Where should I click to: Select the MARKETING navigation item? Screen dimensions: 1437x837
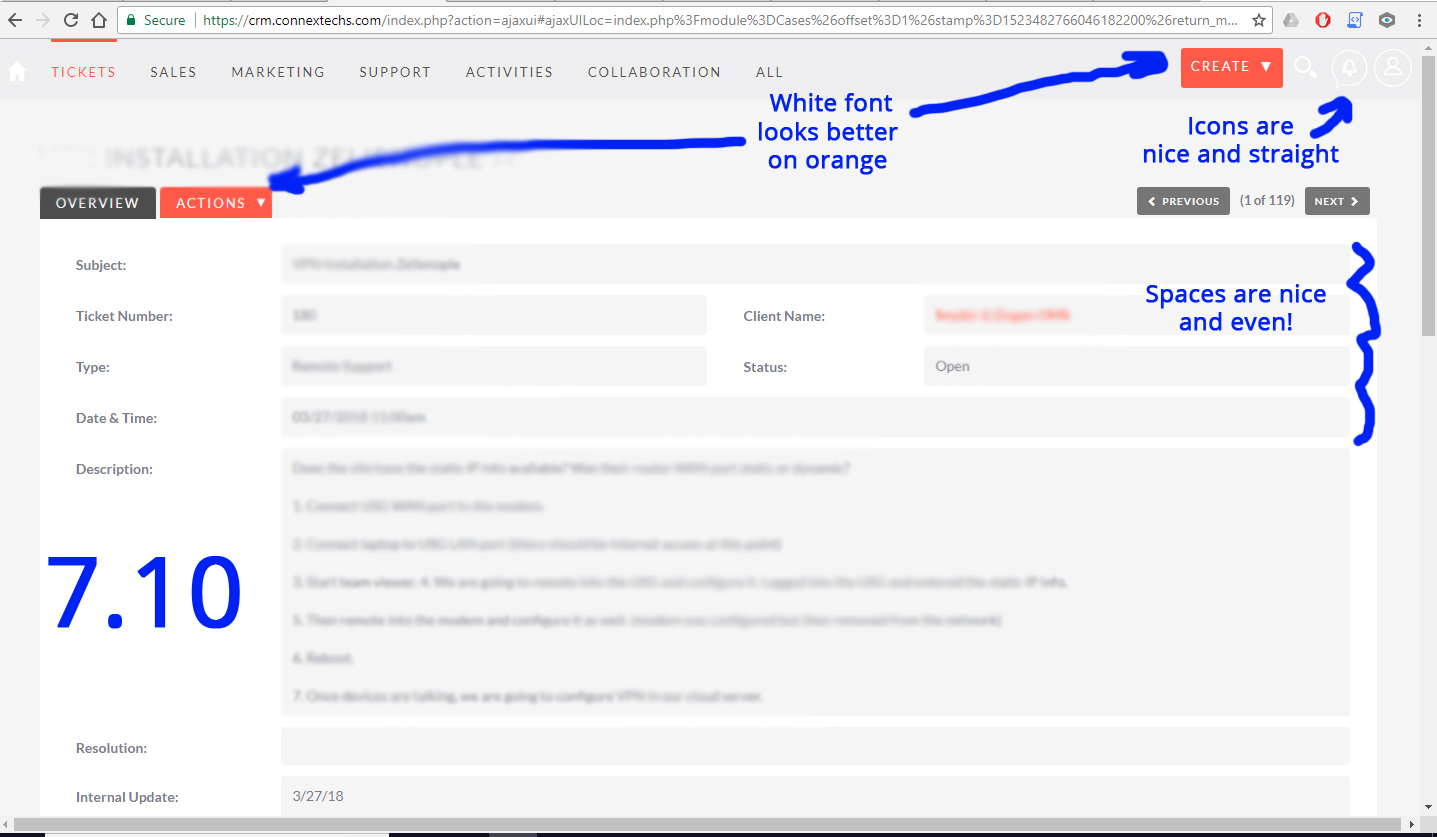click(277, 71)
